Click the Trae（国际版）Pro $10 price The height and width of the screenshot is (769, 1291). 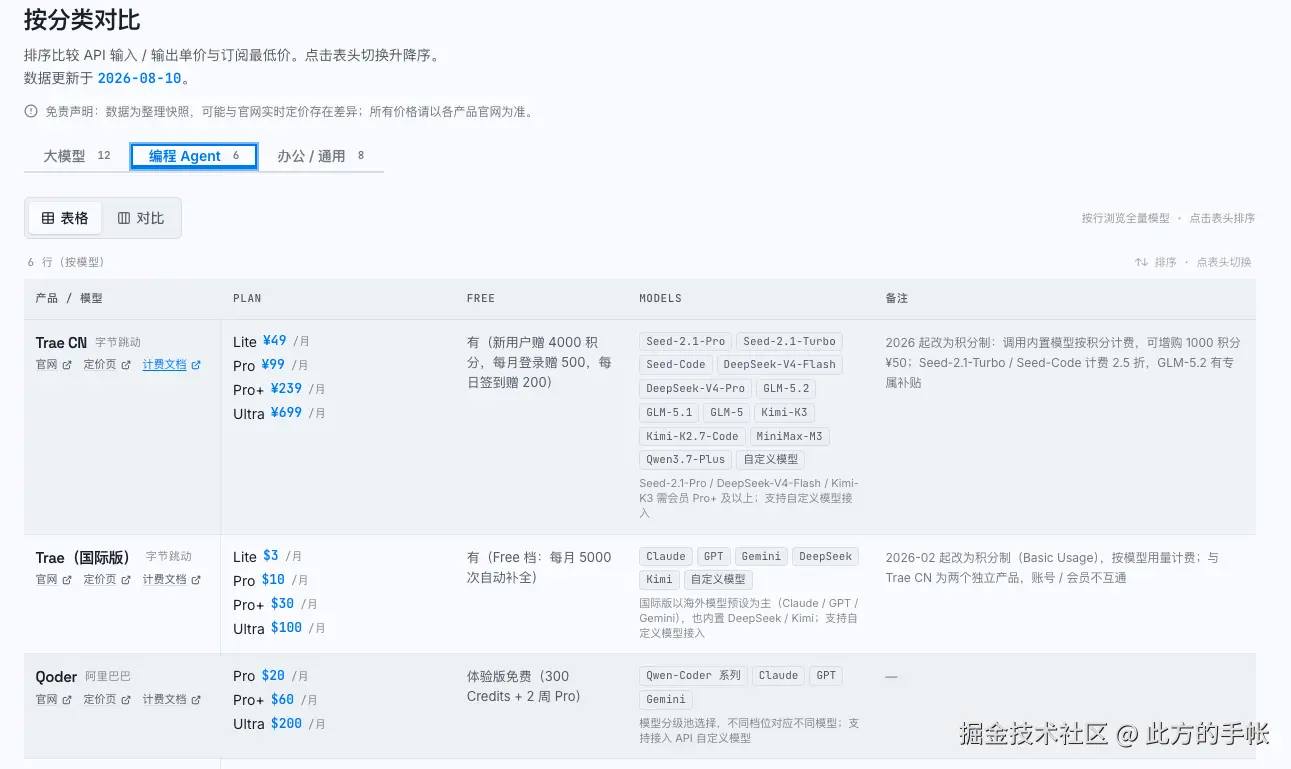click(271, 581)
